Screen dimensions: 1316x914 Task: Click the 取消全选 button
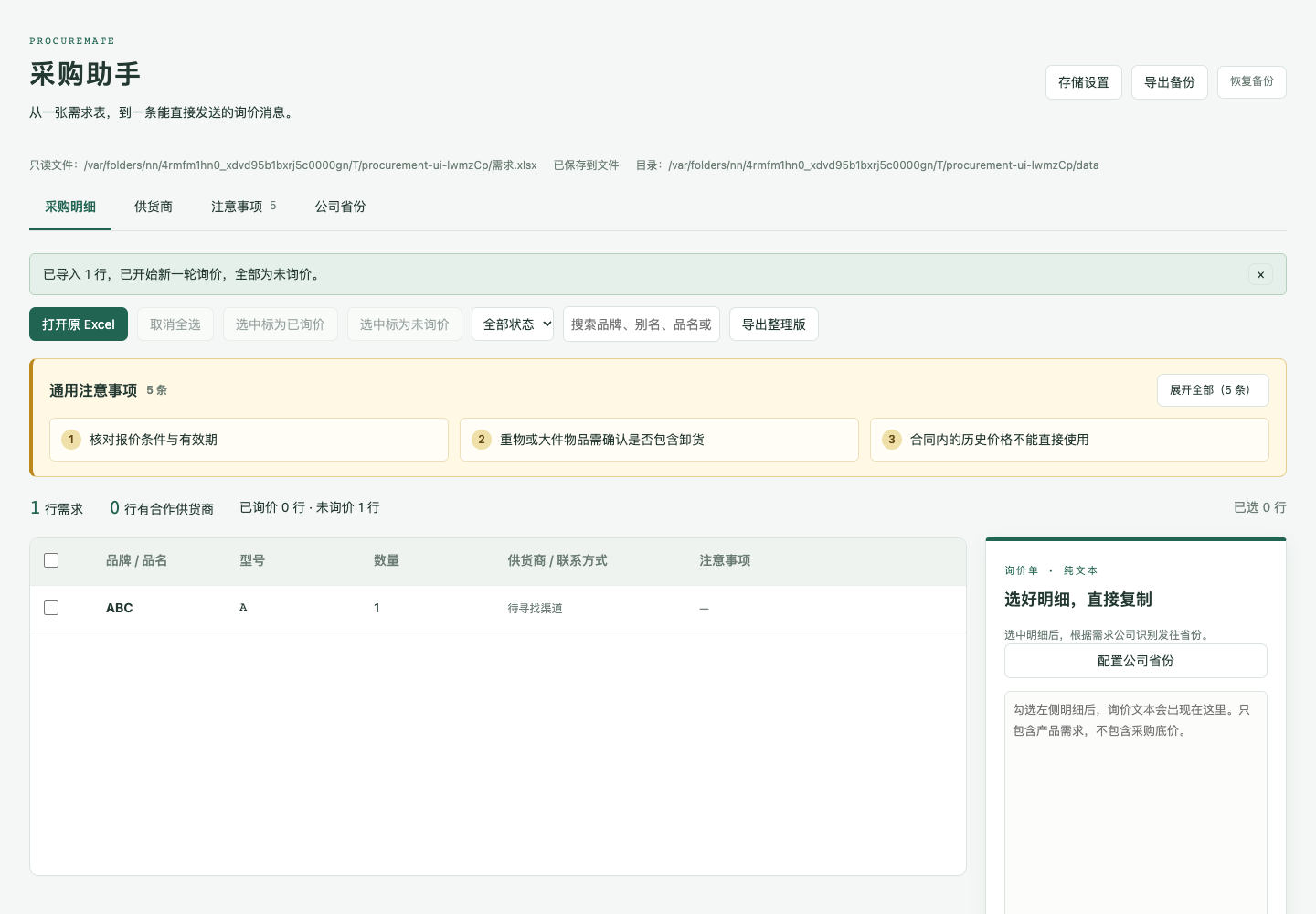pyautogui.click(x=175, y=324)
